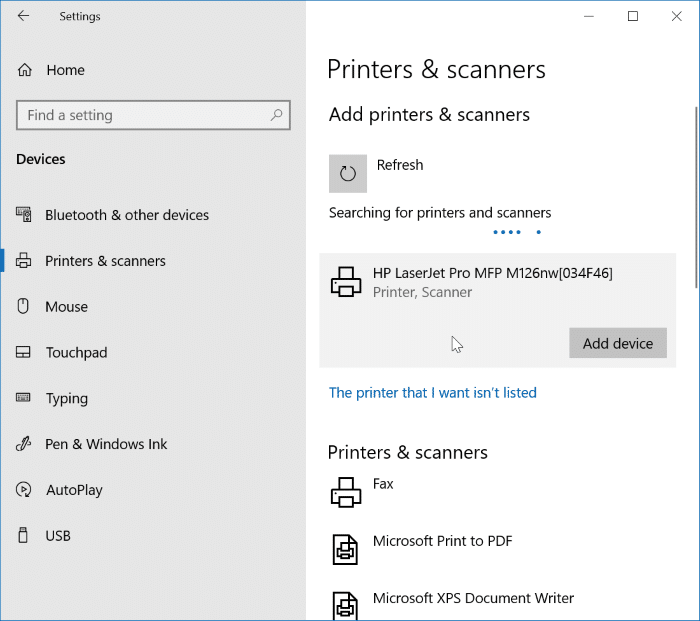Click the Fax printer icon
Screen dimensions: 700x621
tap(346, 491)
